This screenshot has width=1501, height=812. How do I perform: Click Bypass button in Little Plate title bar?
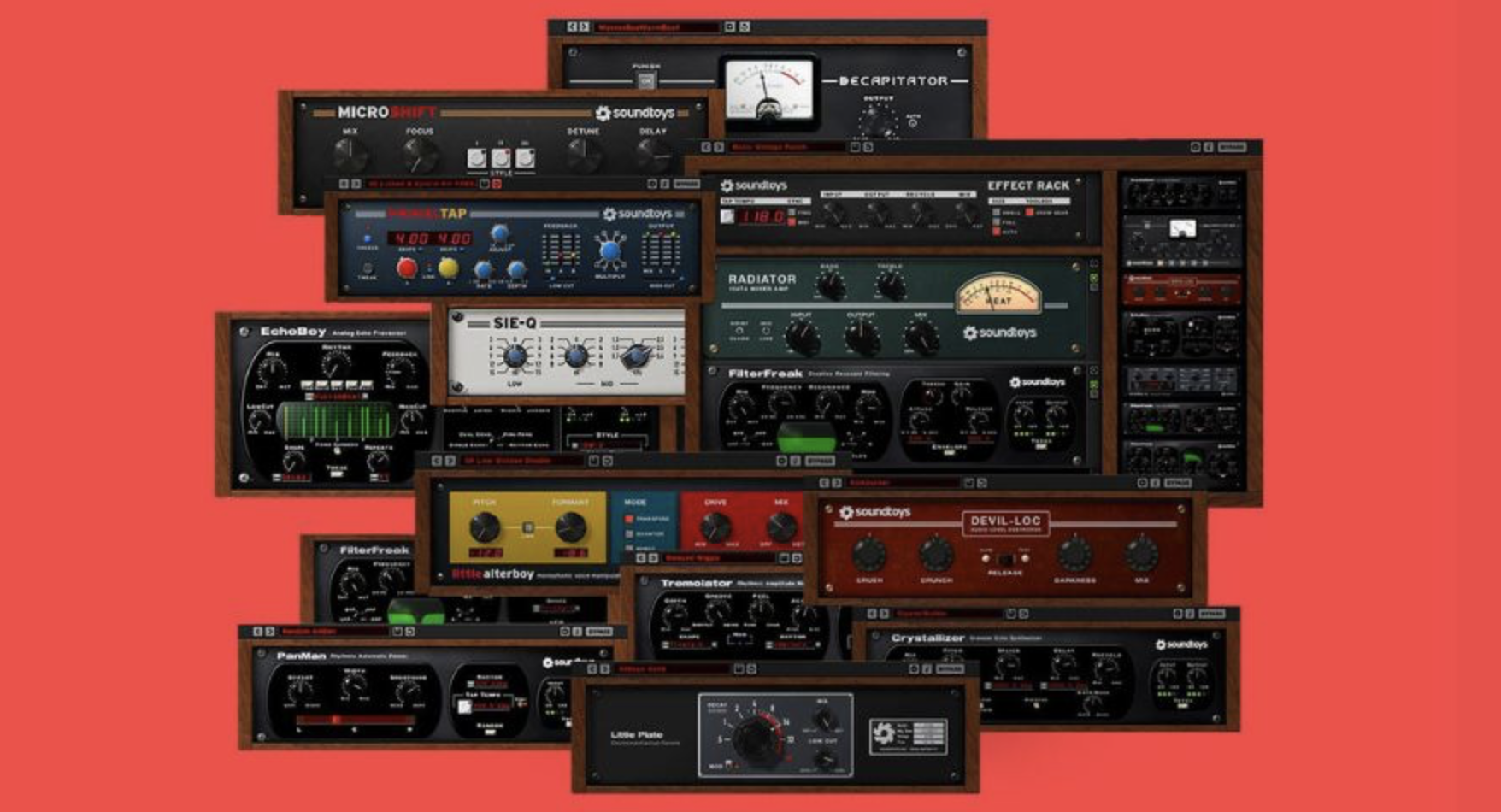click(x=950, y=669)
